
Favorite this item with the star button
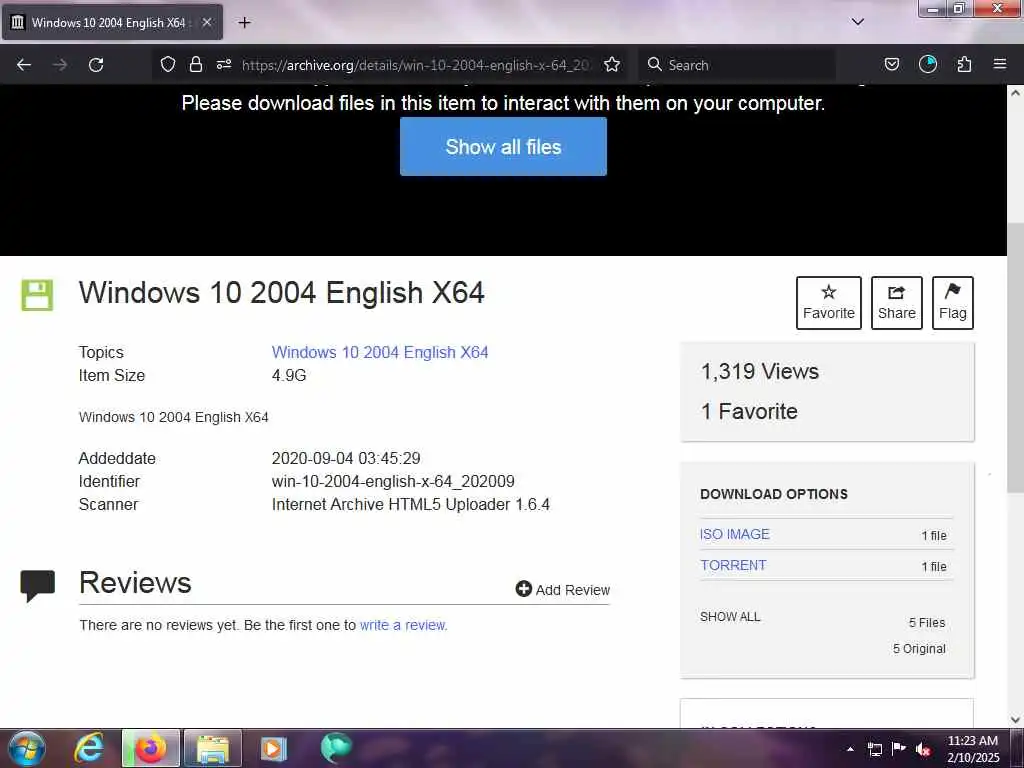pyautogui.click(x=828, y=302)
